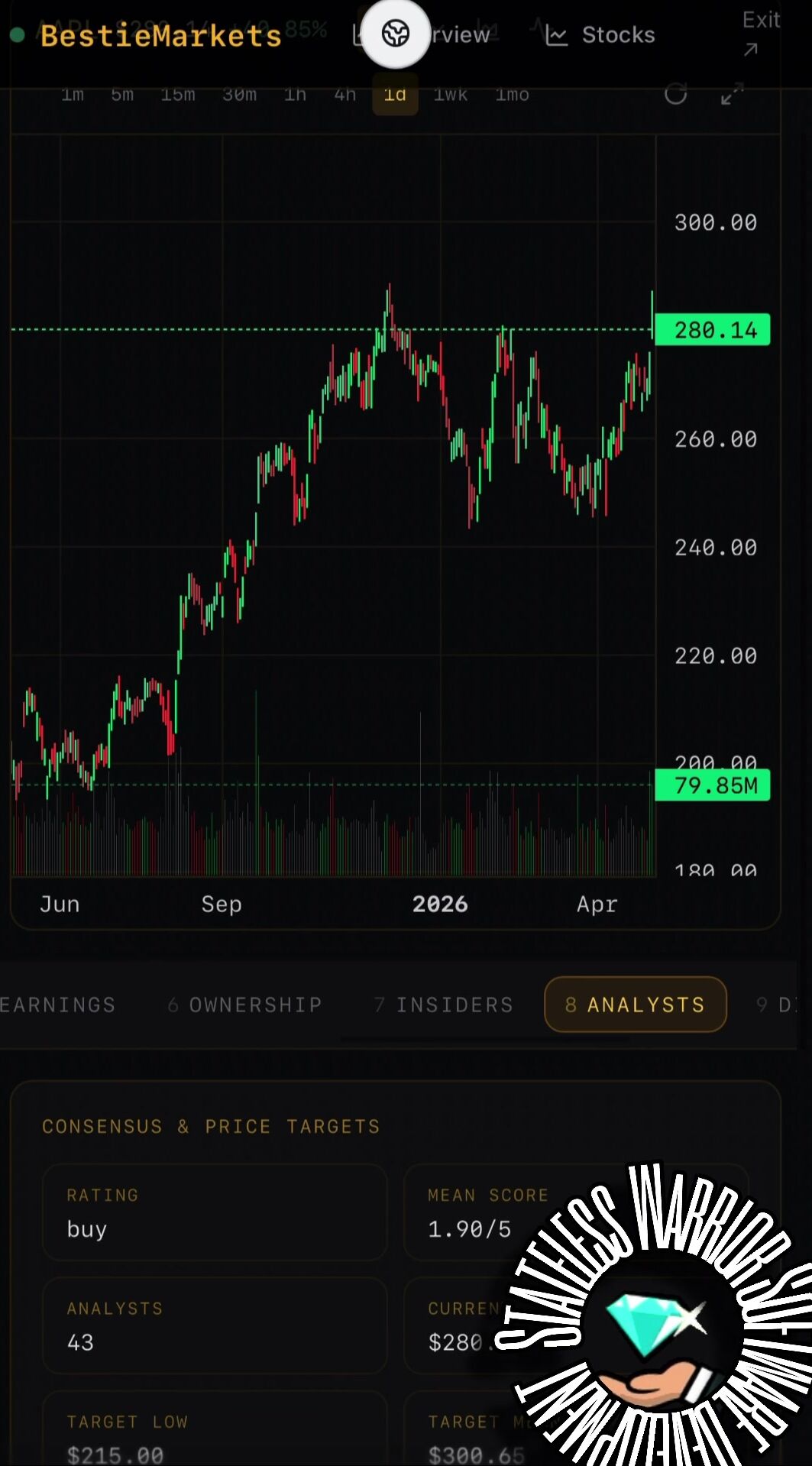Click the green status dot indicator
The height and width of the screenshot is (1466, 812).
point(18,35)
